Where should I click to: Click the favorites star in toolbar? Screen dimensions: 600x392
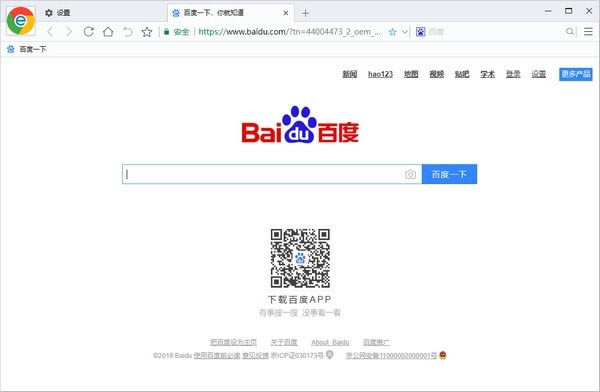147,32
